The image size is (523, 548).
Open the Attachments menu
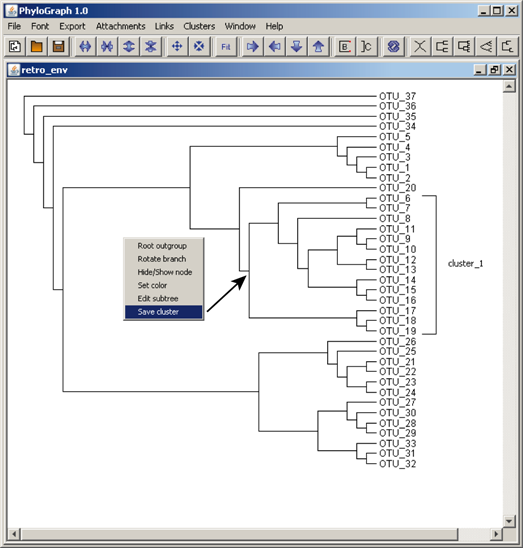121,26
